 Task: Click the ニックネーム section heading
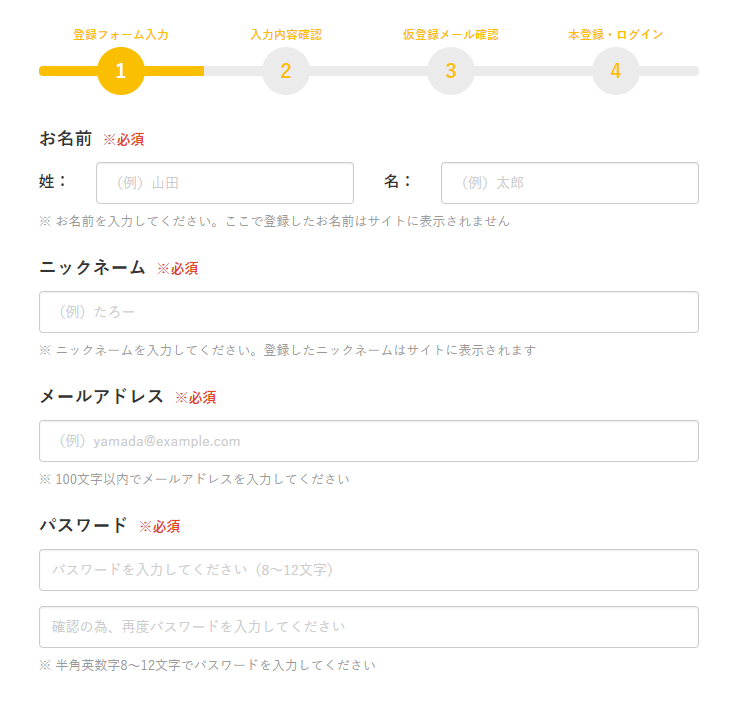[x=92, y=267]
